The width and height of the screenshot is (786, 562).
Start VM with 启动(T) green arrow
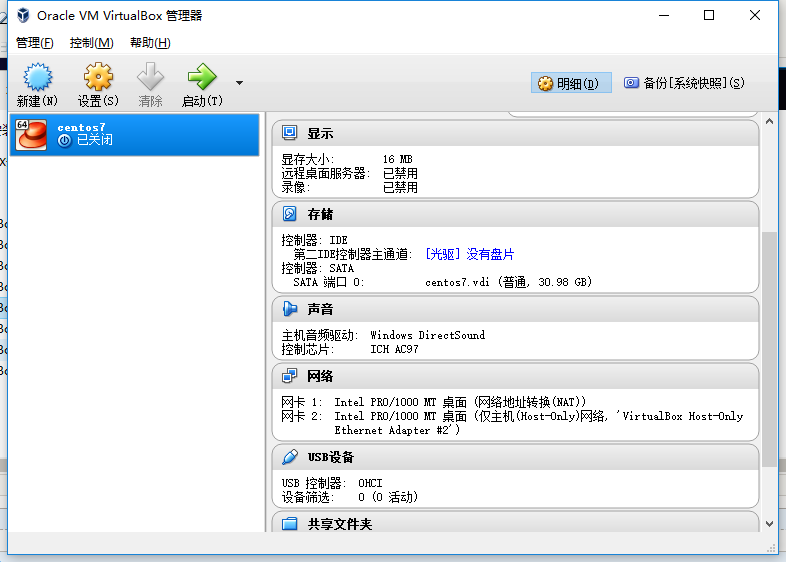point(202,77)
